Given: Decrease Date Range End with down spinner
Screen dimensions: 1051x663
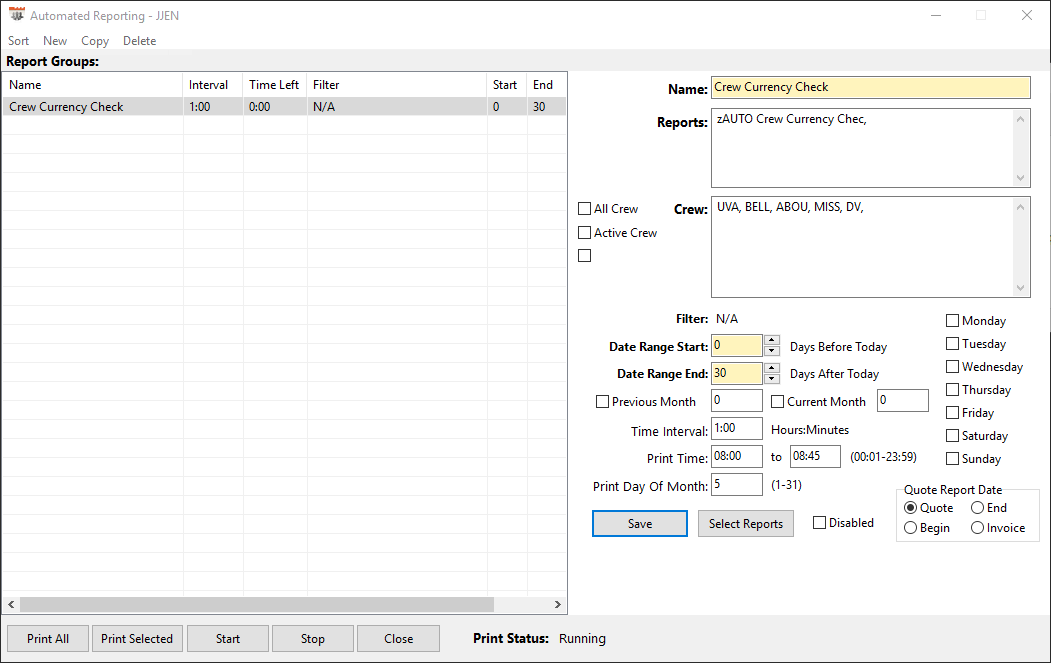Looking at the screenshot, I should tap(772, 379).
